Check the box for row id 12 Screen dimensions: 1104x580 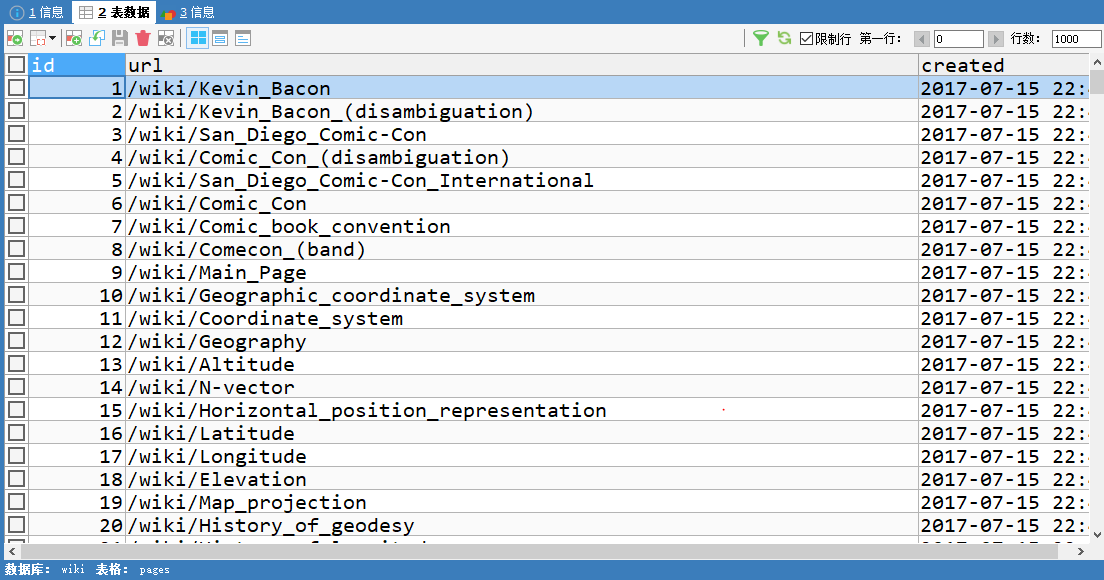tap(16, 341)
